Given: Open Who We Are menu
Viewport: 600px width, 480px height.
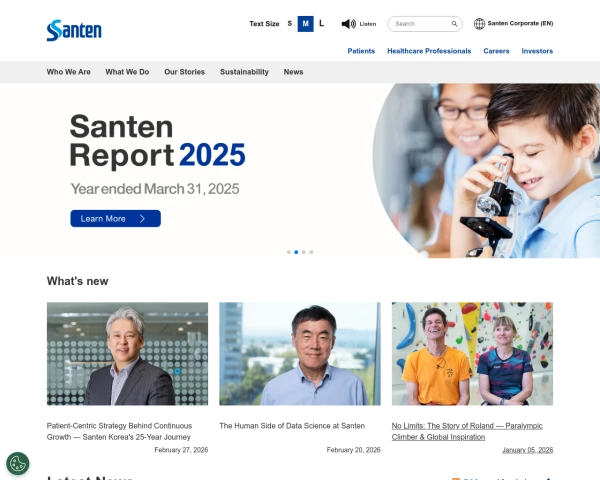Looking at the screenshot, I should coord(68,72).
